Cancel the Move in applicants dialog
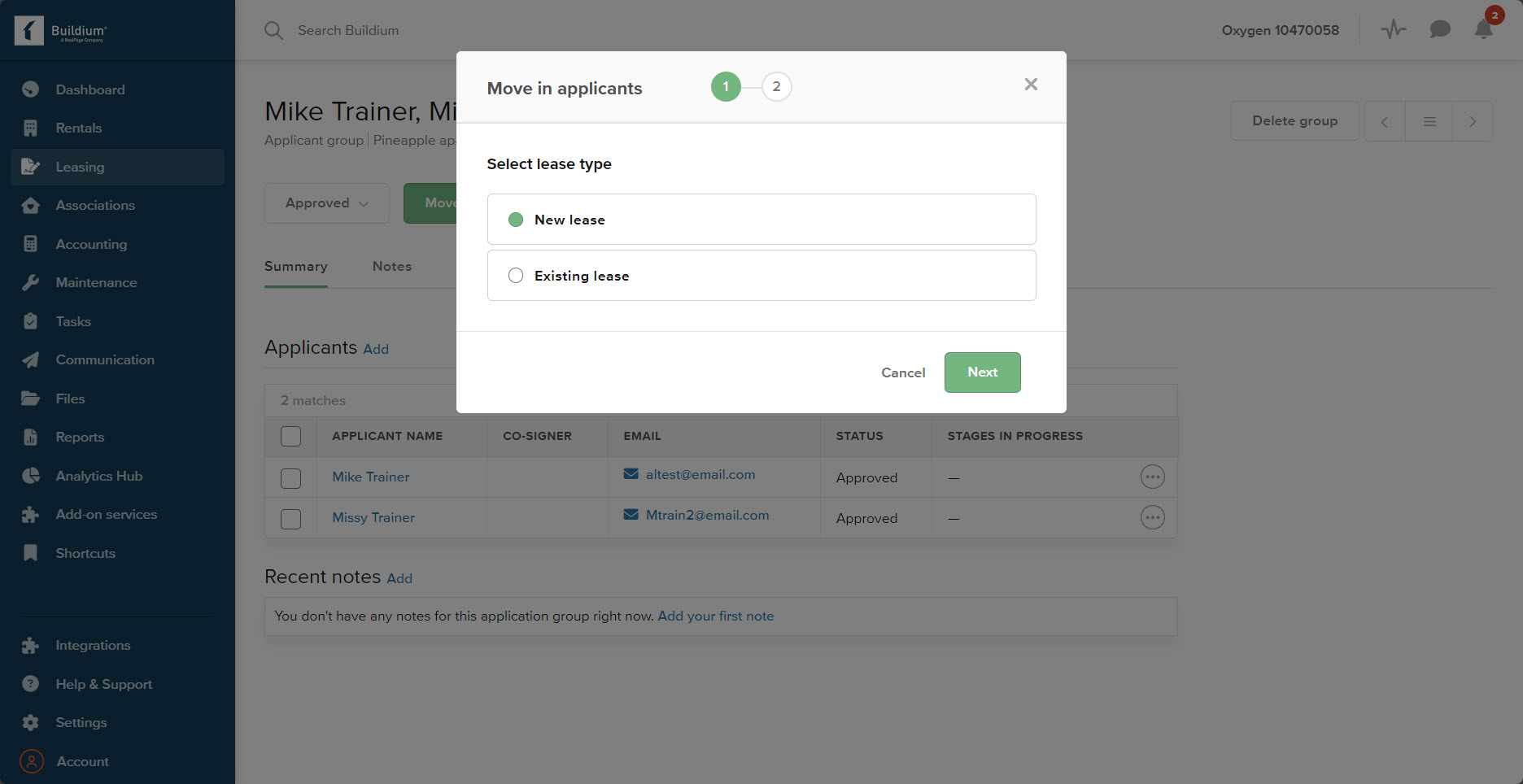The height and width of the screenshot is (784, 1523). point(903,372)
